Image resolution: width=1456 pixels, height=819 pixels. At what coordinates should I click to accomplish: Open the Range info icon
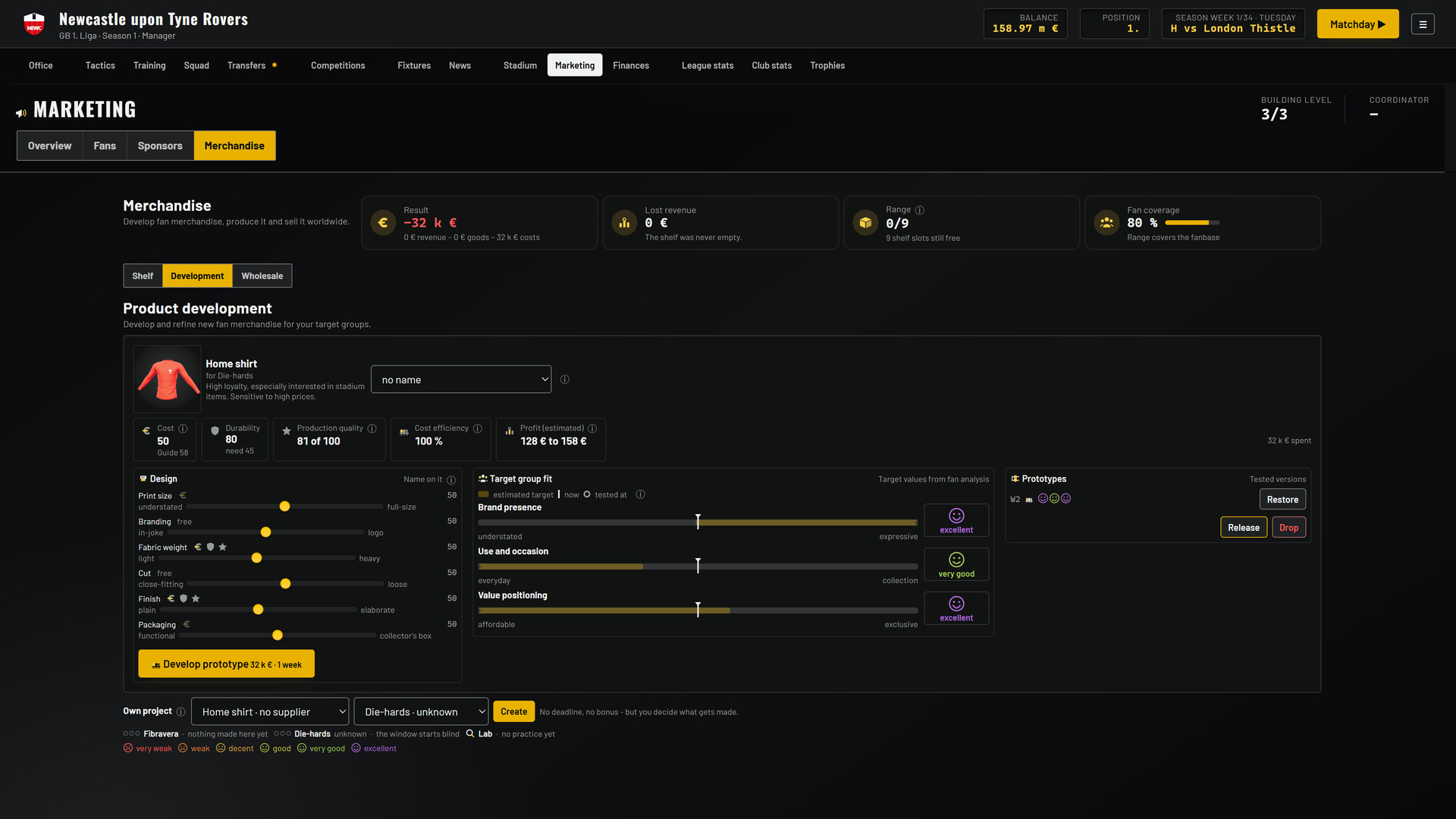pyautogui.click(x=920, y=210)
